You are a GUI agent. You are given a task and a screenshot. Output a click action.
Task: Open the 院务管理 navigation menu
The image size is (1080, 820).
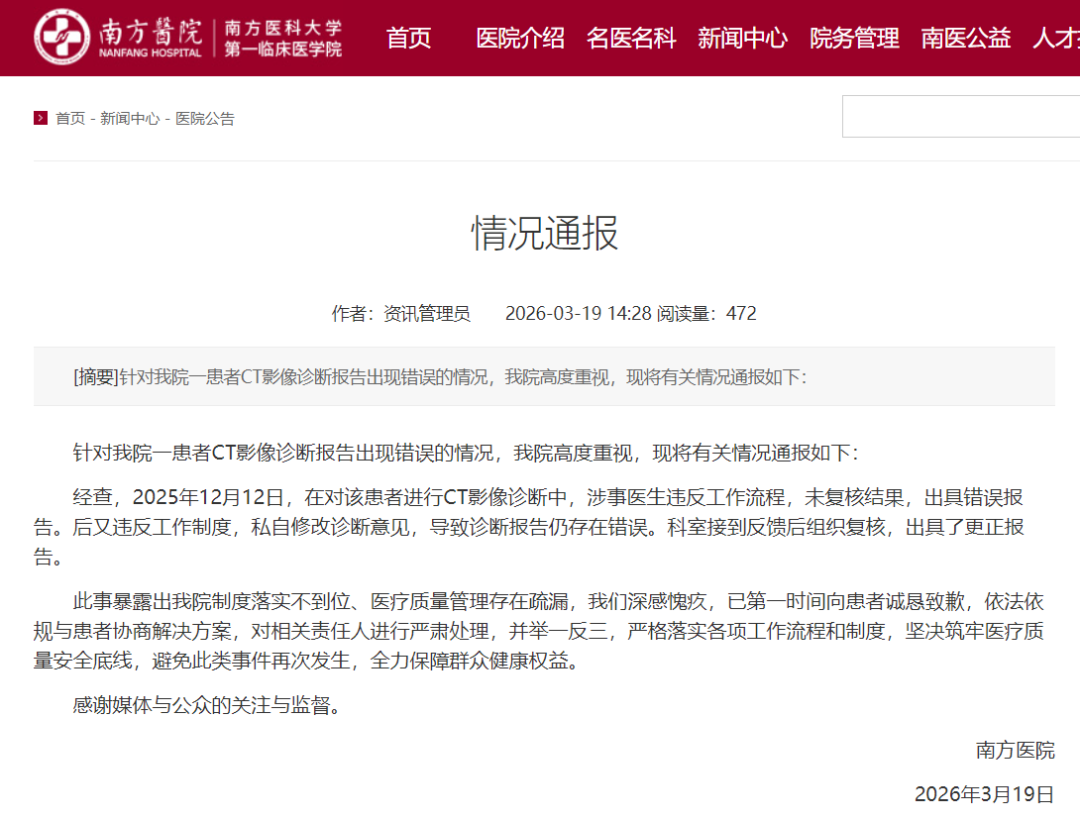[854, 38]
